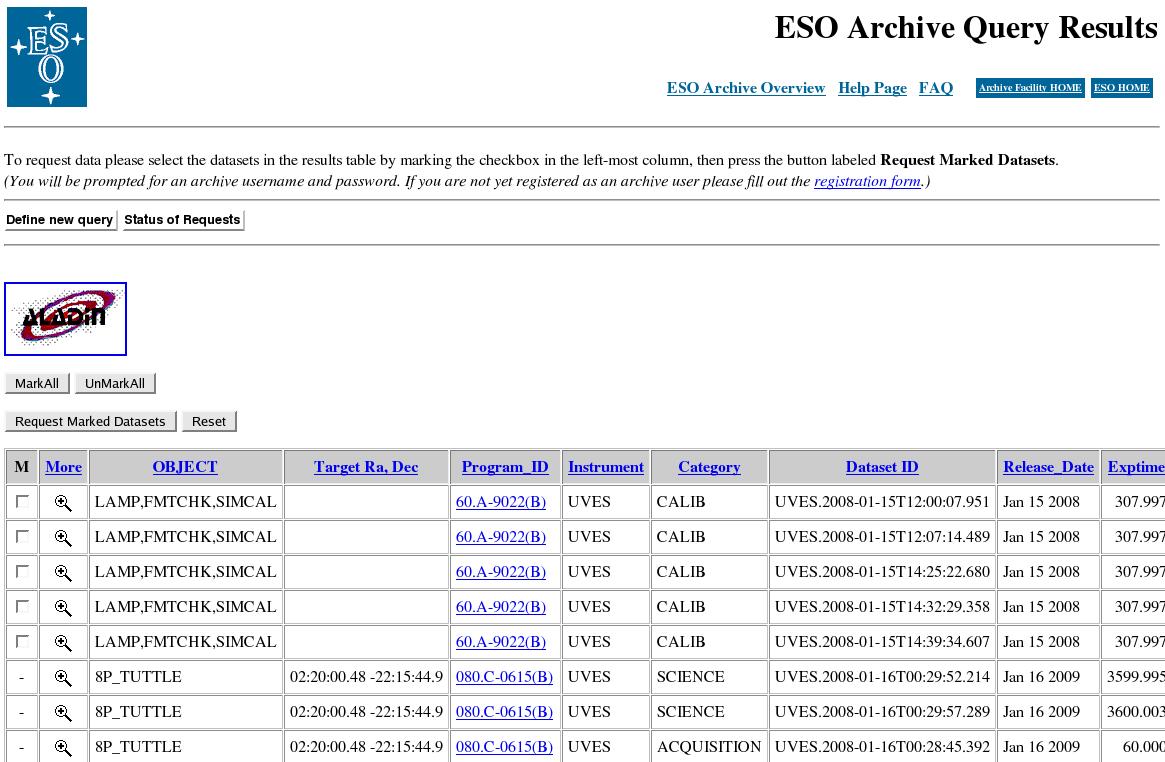Click the ESO logo in the header
This screenshot has height=762, width=1165.
tap(47, 57)
